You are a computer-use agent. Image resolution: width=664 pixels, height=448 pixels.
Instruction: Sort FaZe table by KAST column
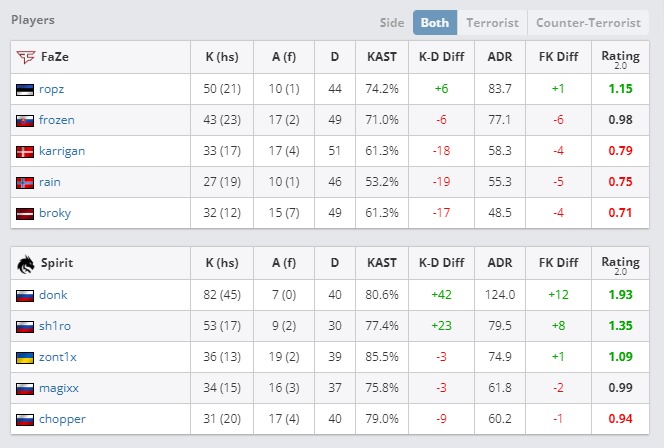tap(383, 57)
